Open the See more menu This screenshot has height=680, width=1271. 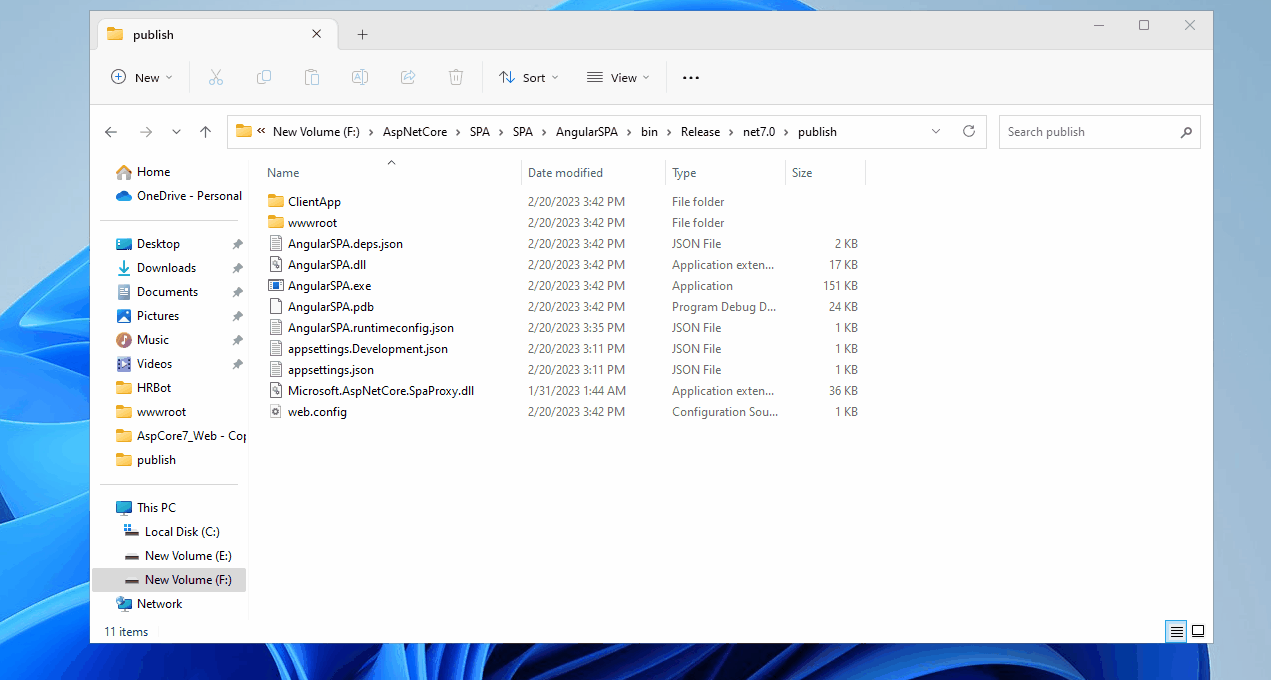tap(690, 77)
